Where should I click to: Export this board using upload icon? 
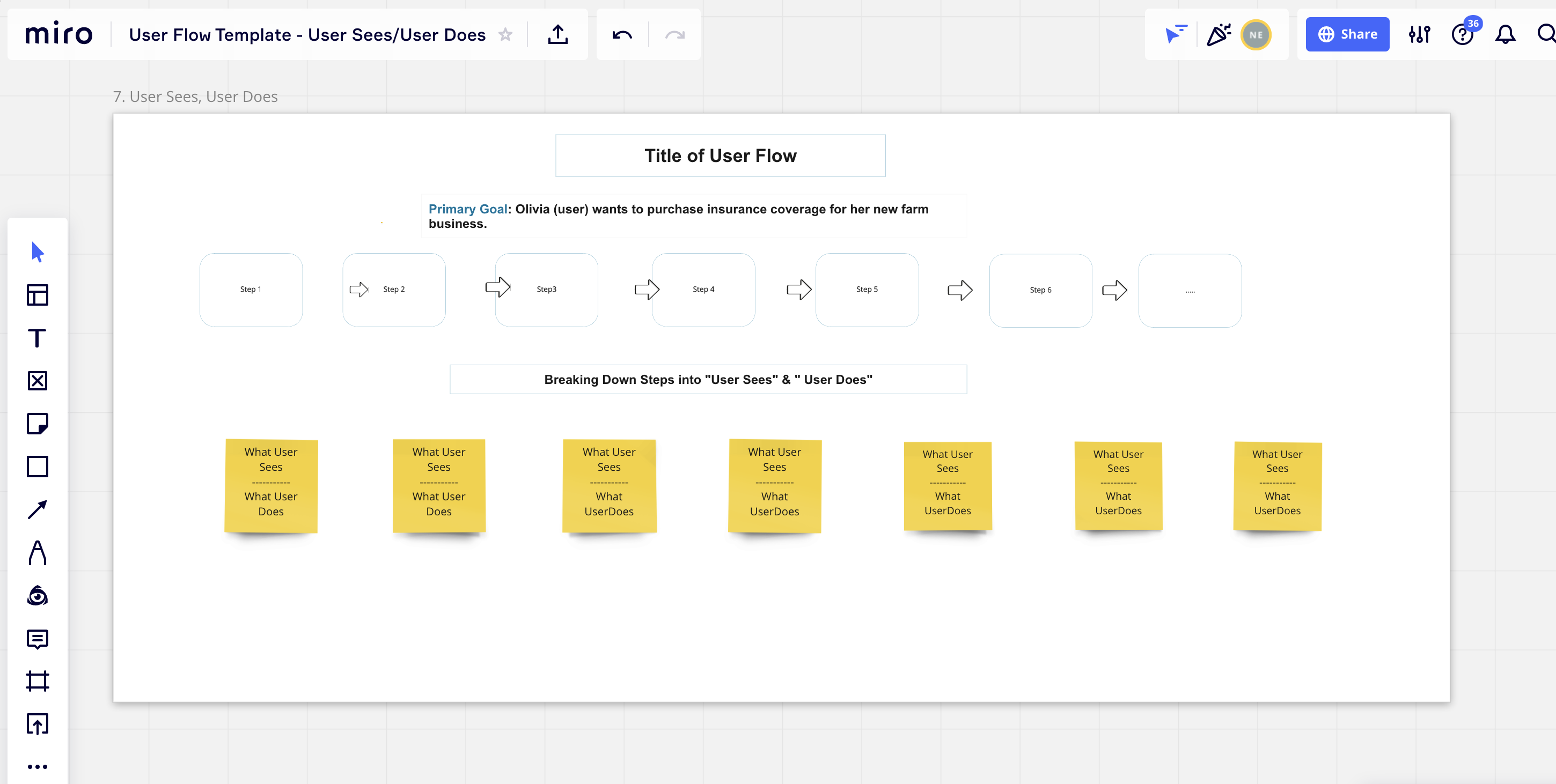point(557,34)
